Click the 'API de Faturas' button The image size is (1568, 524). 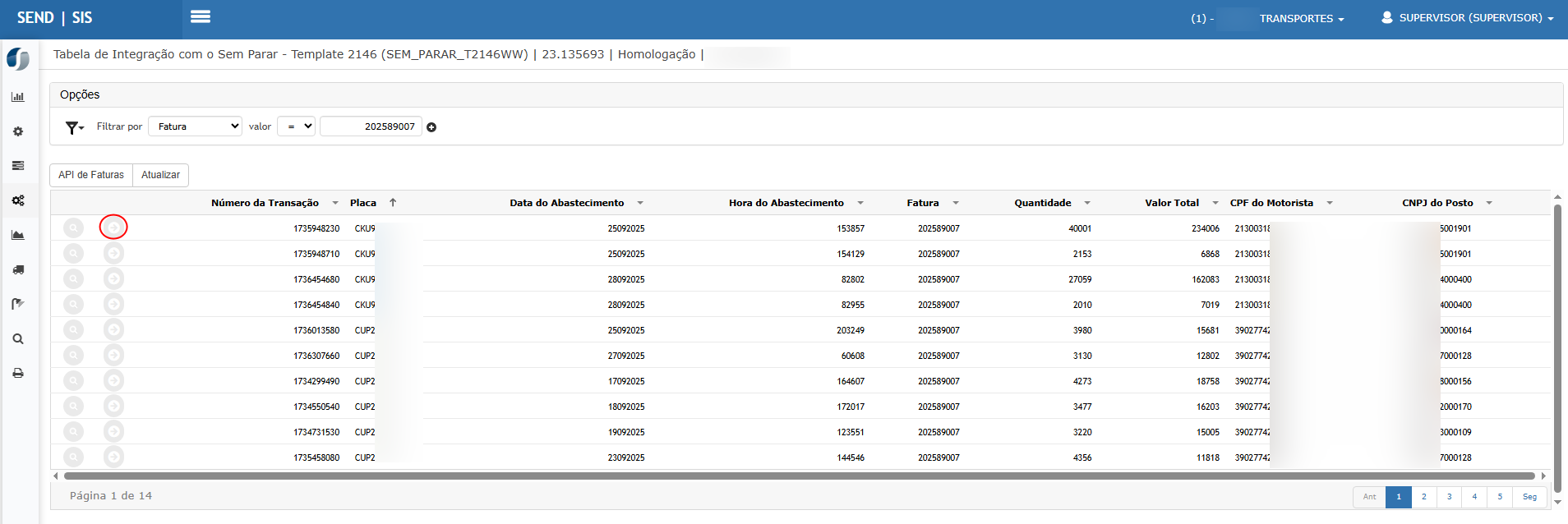pyautogui.click(x=91, y=175)
